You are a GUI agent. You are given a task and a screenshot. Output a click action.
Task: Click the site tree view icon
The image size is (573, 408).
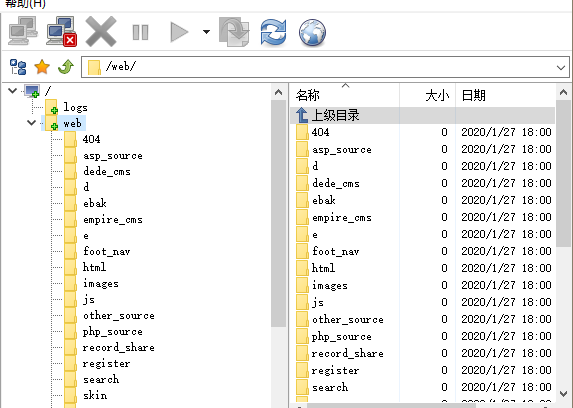[x=18, y=67]
